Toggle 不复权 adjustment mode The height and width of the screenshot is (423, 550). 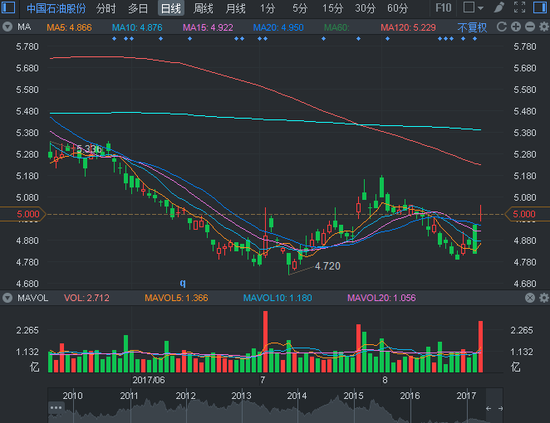pos(472,27)
